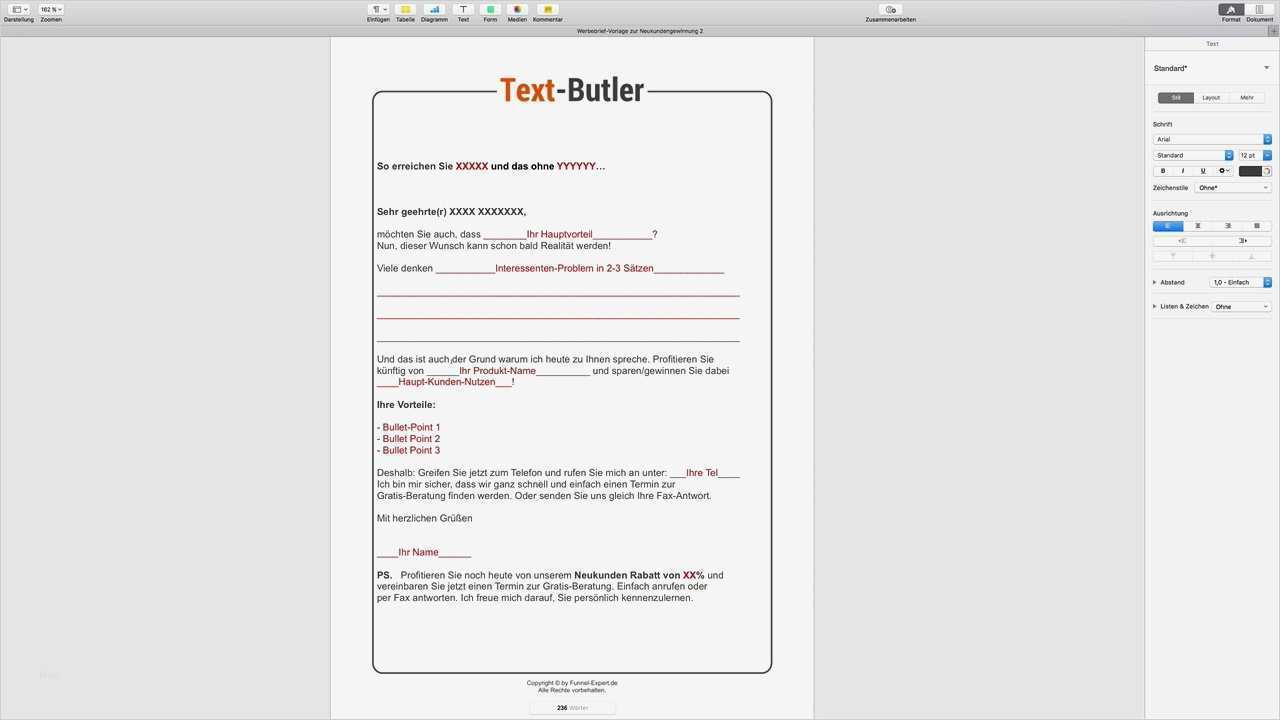Toggle bold formatting
The width and height of the screenshot is (1280, 720).
tap(1163, 171)
